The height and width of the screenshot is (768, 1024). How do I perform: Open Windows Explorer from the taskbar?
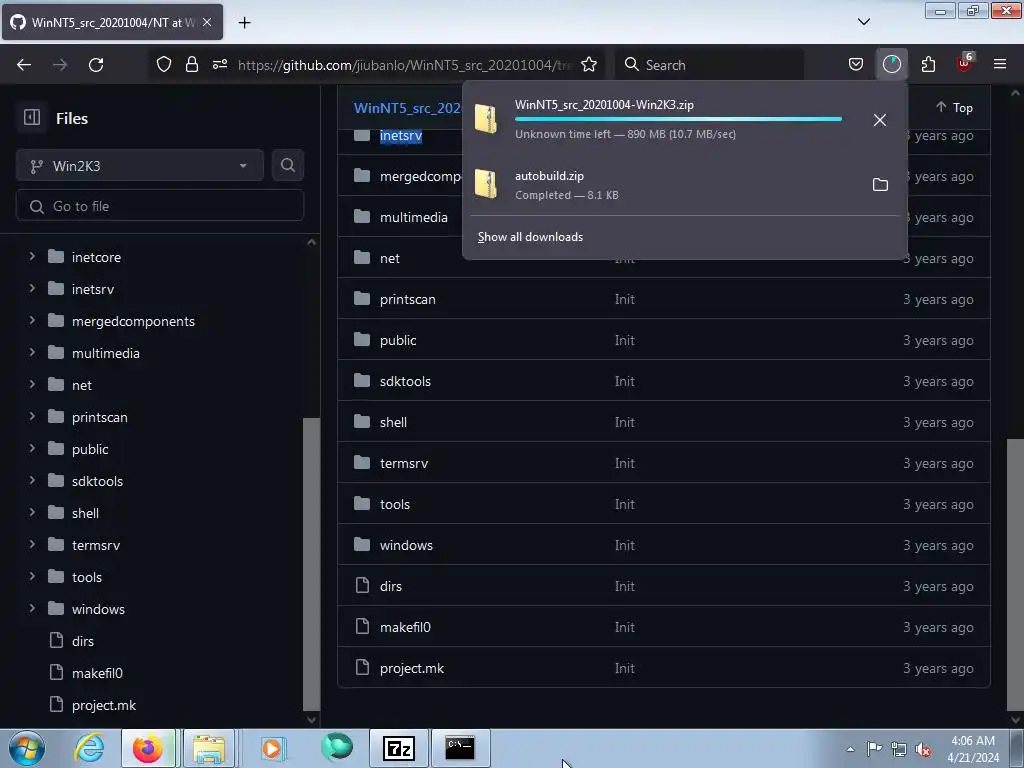[x=208, y=748]
